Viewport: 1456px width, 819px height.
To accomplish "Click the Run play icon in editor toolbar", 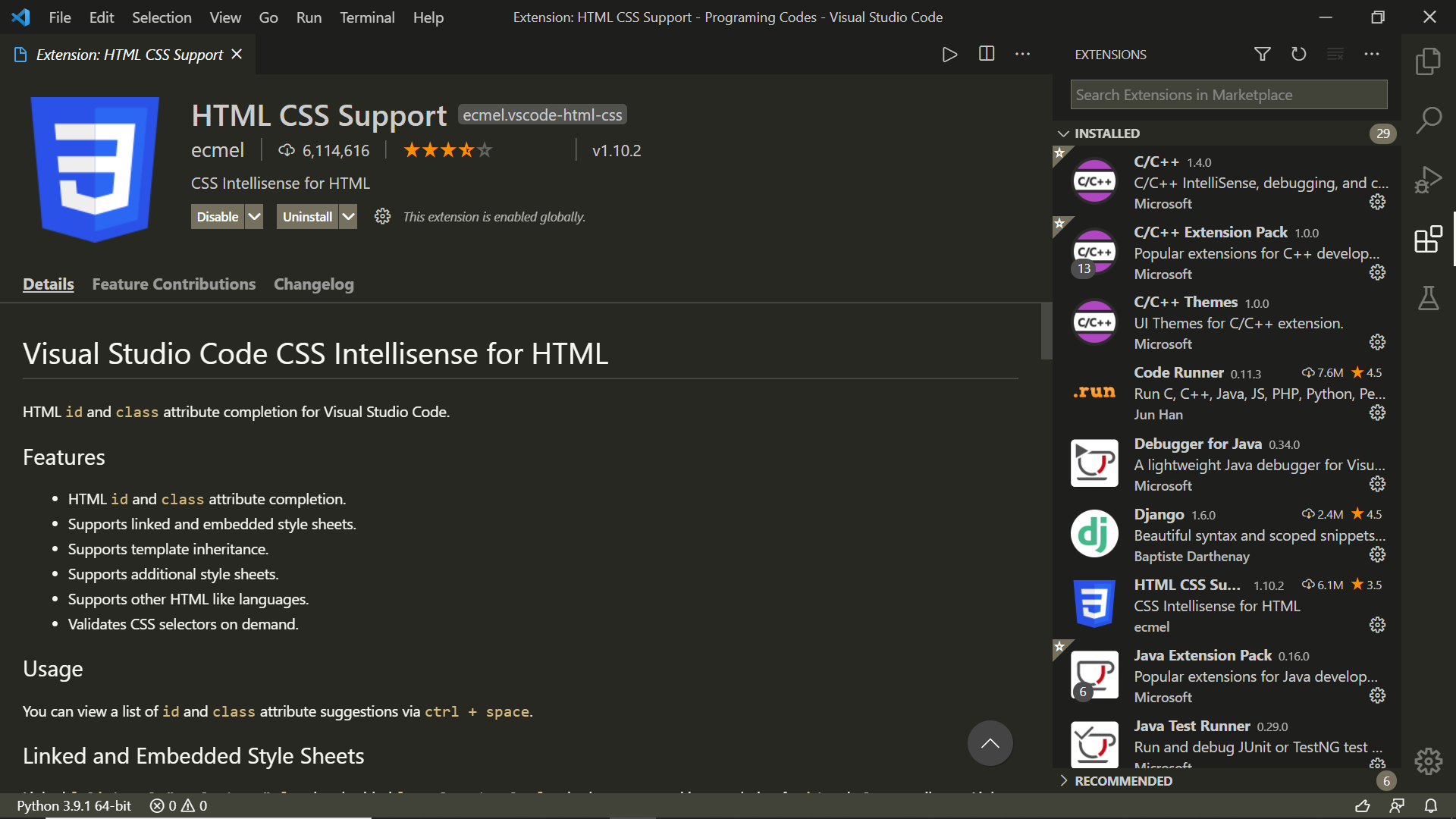I will [949, 55].
